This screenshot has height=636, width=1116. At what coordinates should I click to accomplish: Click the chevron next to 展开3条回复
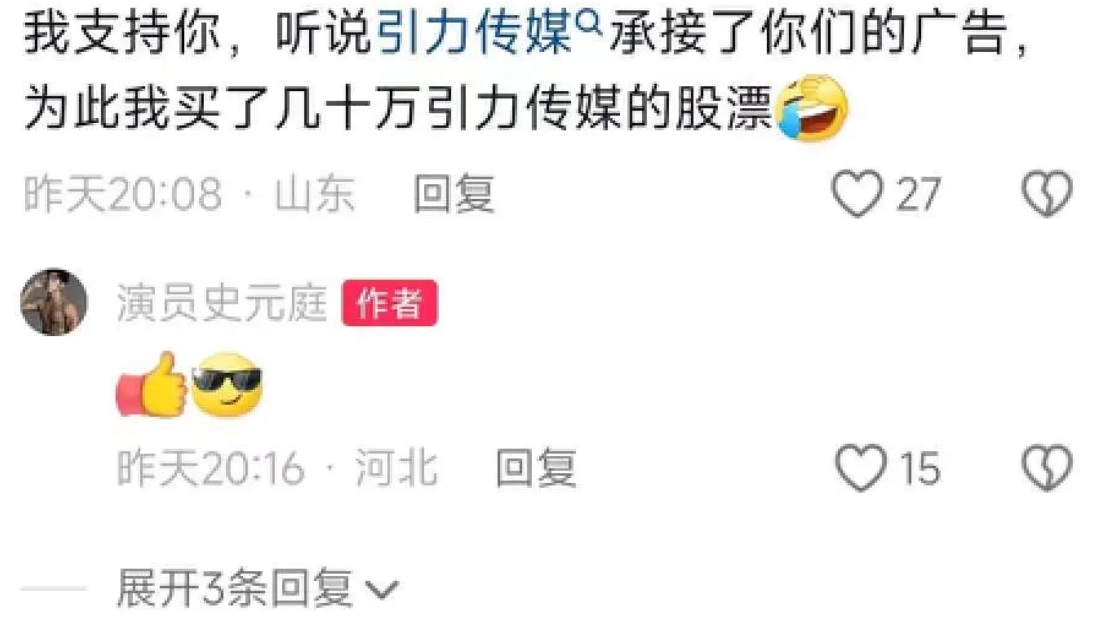(382, 590)
